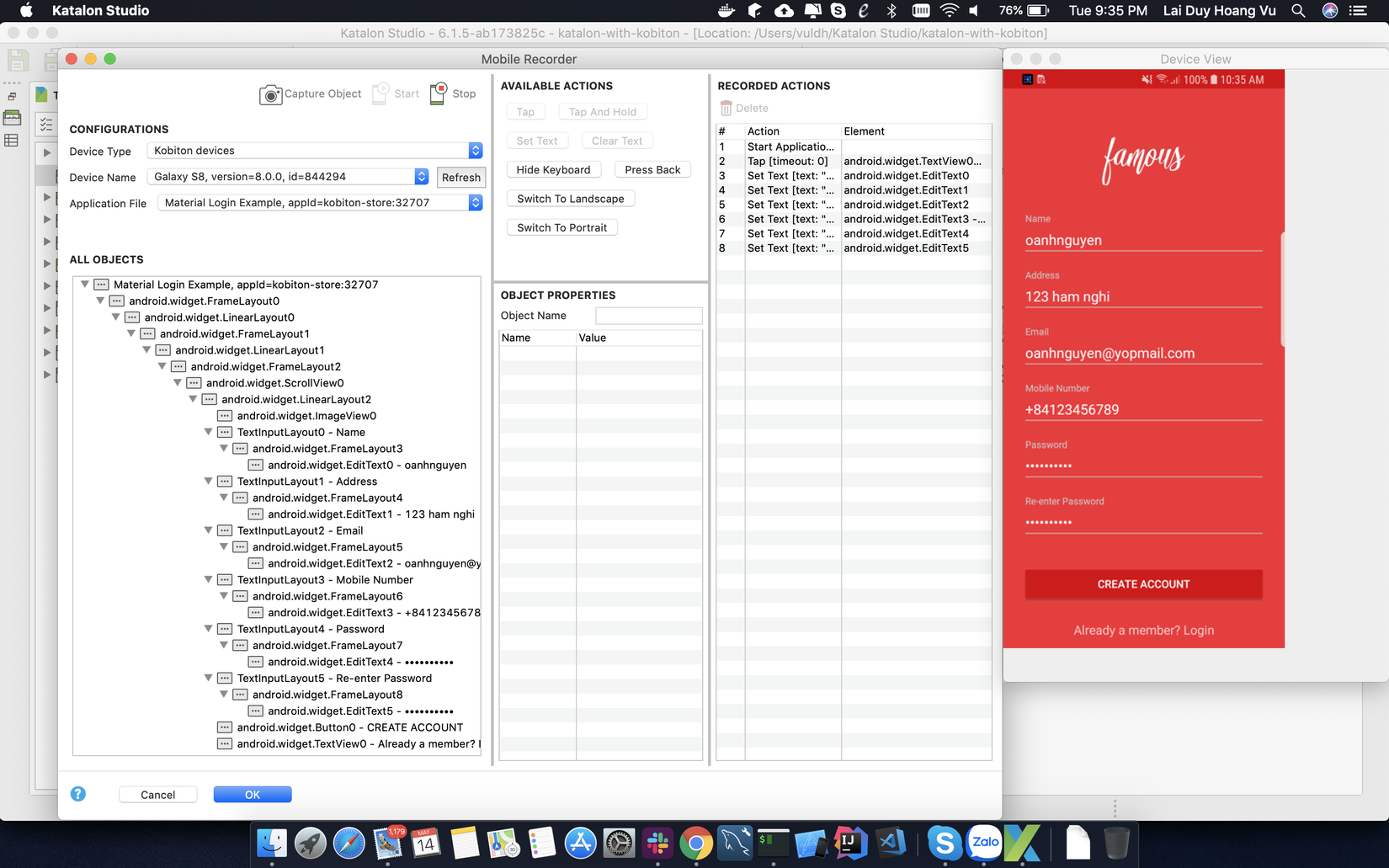
Task: Collapse the TextInputLayout4 - Password node
Action: click(x=209, y=629)
